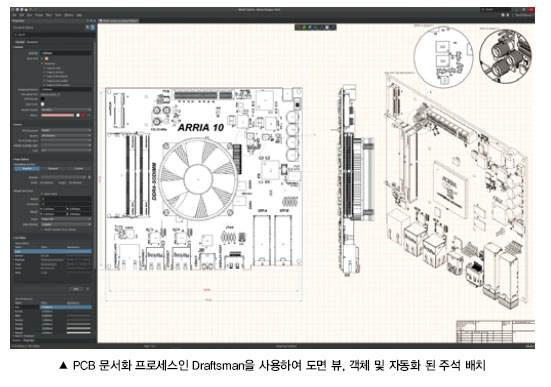Screen dimensions: 551x387
Task: Click the blue icon beside the filter icon
Action: tap(93, 27)
